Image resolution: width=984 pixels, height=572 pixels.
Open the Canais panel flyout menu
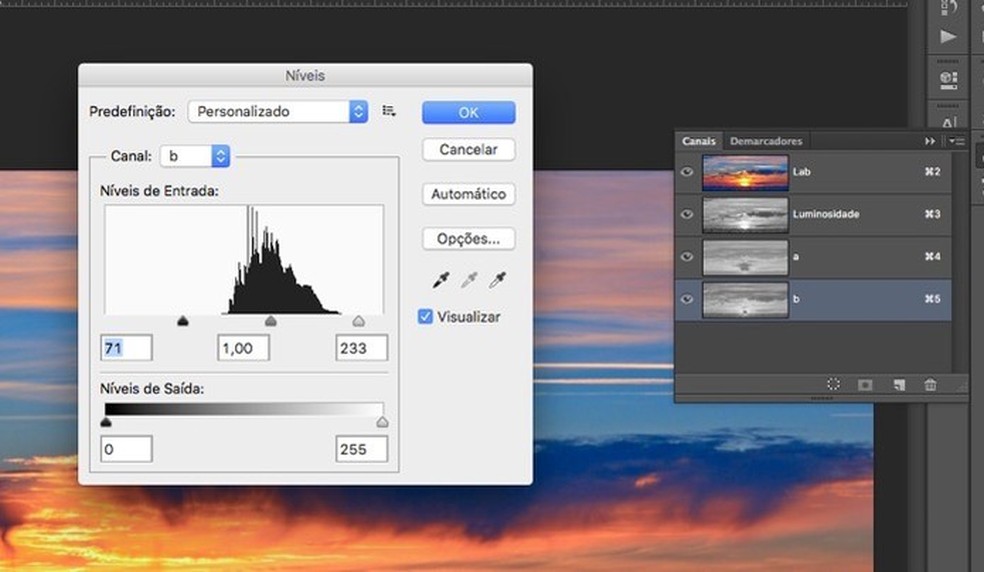957,141
